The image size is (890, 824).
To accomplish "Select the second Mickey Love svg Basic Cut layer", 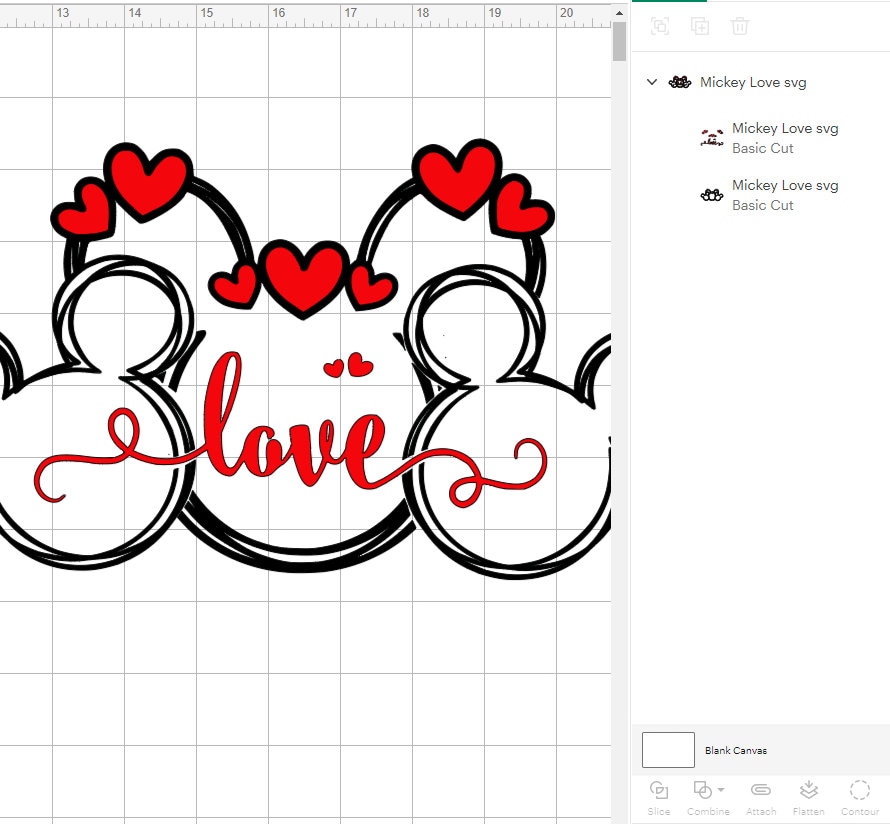I will [785, 185].
